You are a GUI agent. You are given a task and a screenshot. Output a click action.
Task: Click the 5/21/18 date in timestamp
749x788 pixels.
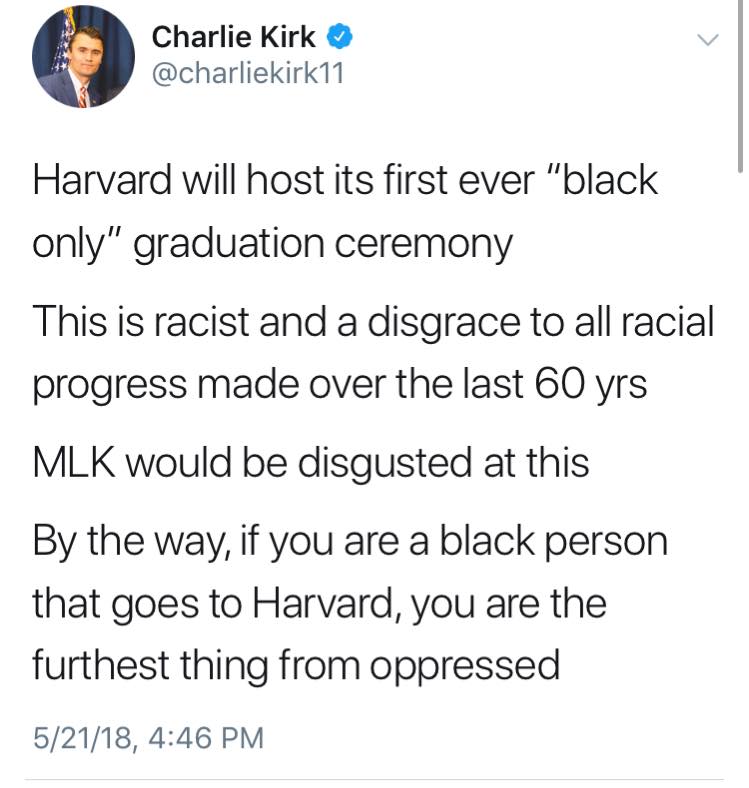[83, 738]
